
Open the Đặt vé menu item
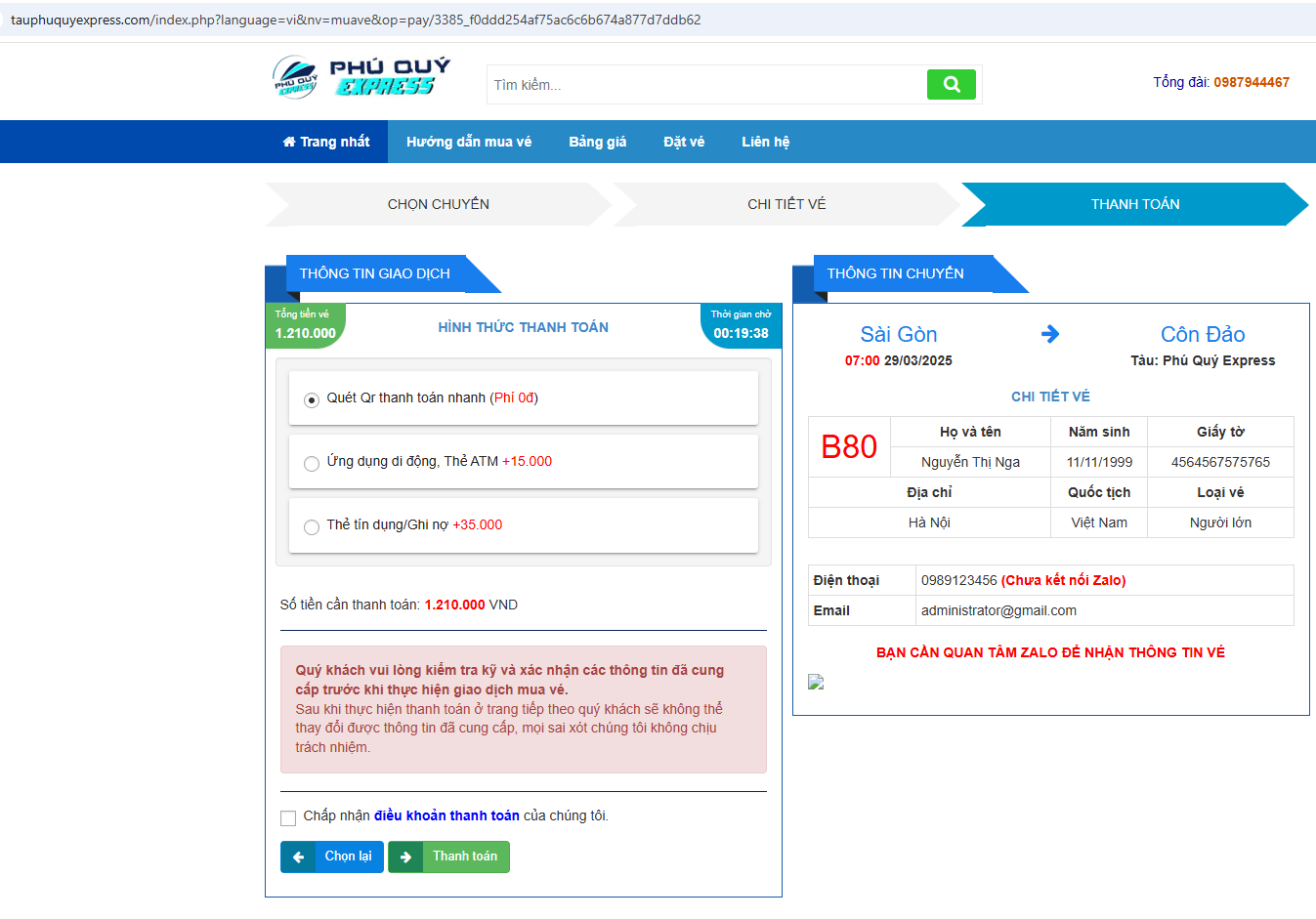(684, 142)
